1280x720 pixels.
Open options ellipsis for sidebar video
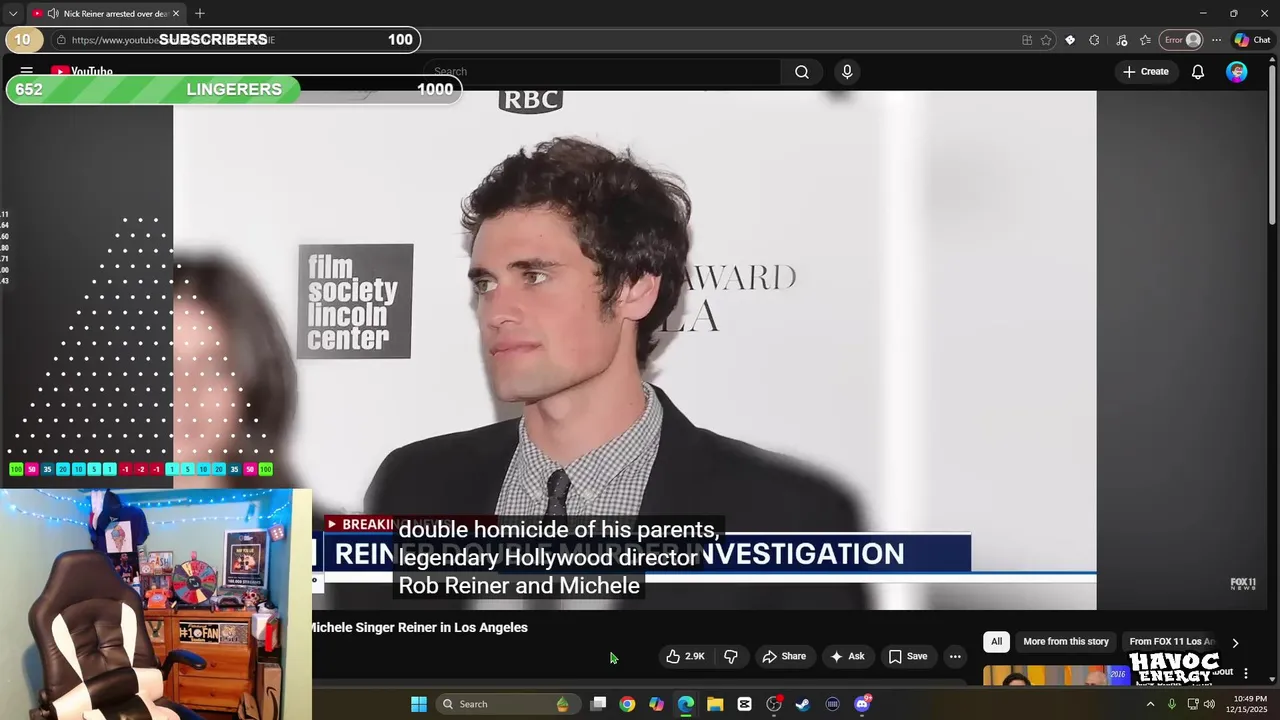[1246, 674]
